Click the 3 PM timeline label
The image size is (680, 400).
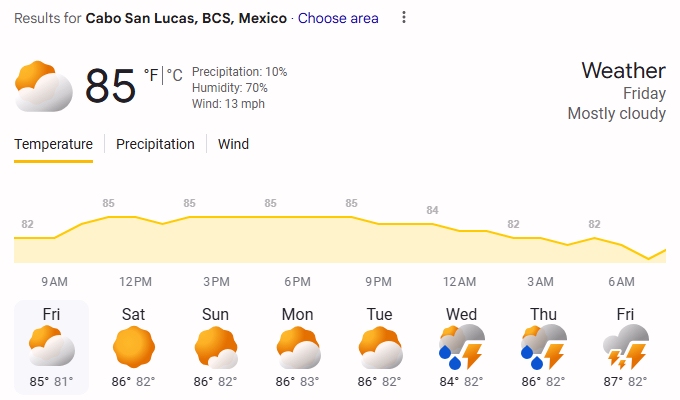tap(216, 282)
